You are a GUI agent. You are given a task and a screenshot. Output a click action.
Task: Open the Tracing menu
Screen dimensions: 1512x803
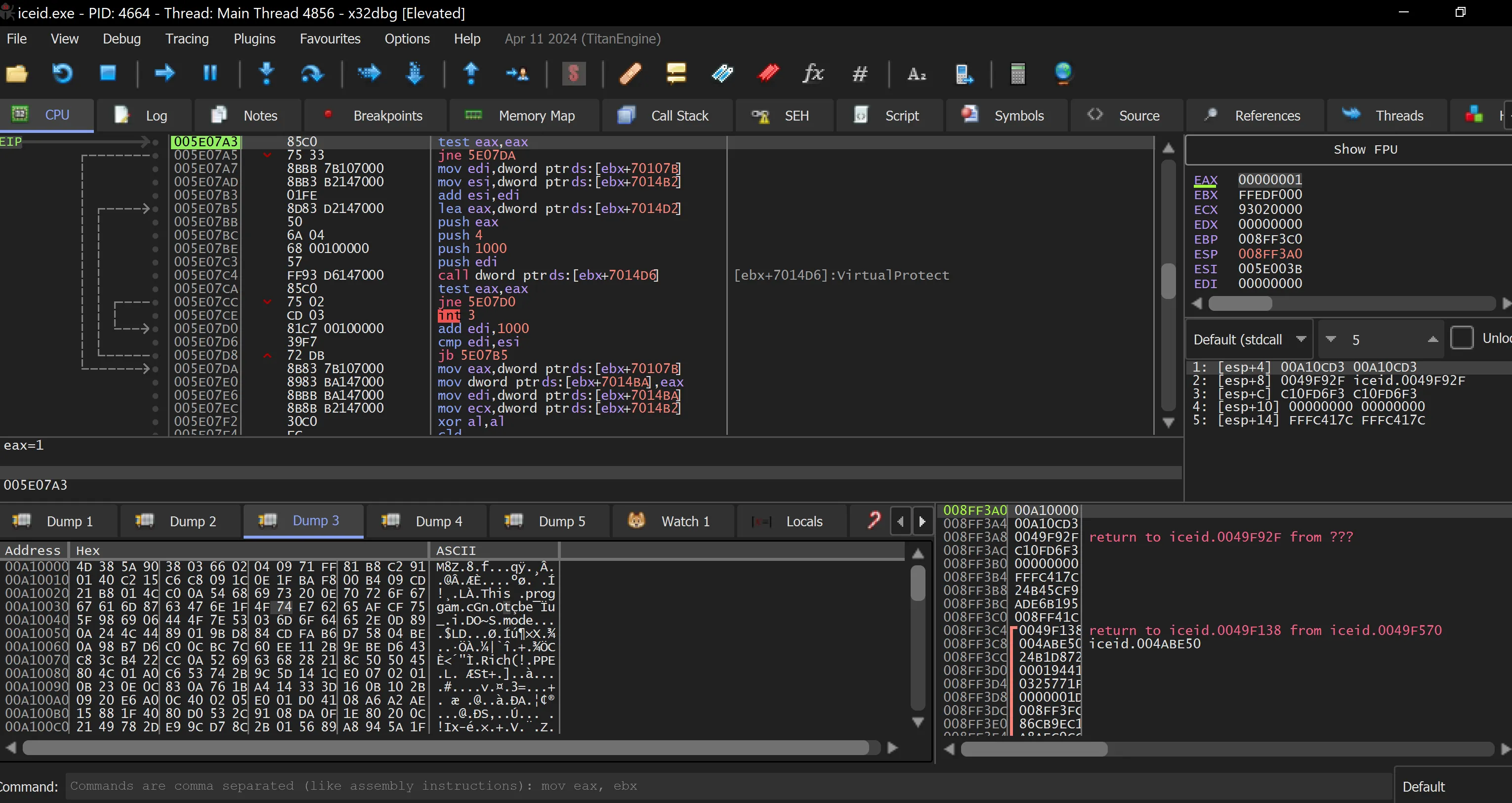(x=187, y=39)
